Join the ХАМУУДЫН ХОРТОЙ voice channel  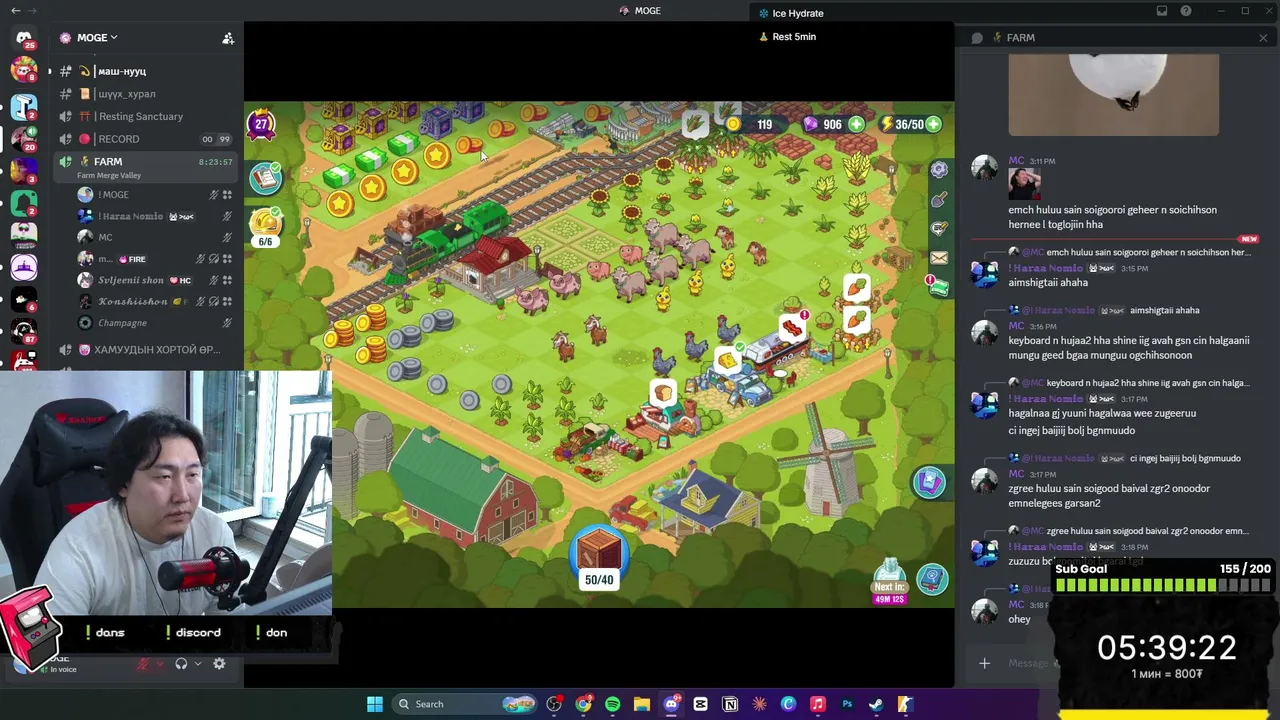coord(145,349)
